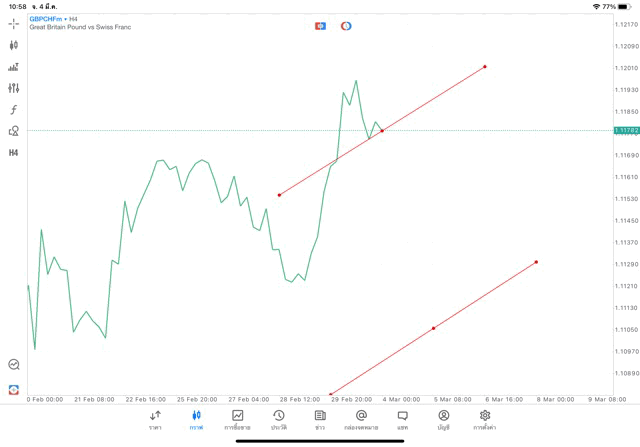The image size is (640, 447).
Task: Open the drawing objects shapes icon
Action: click(x=14, y=130)
